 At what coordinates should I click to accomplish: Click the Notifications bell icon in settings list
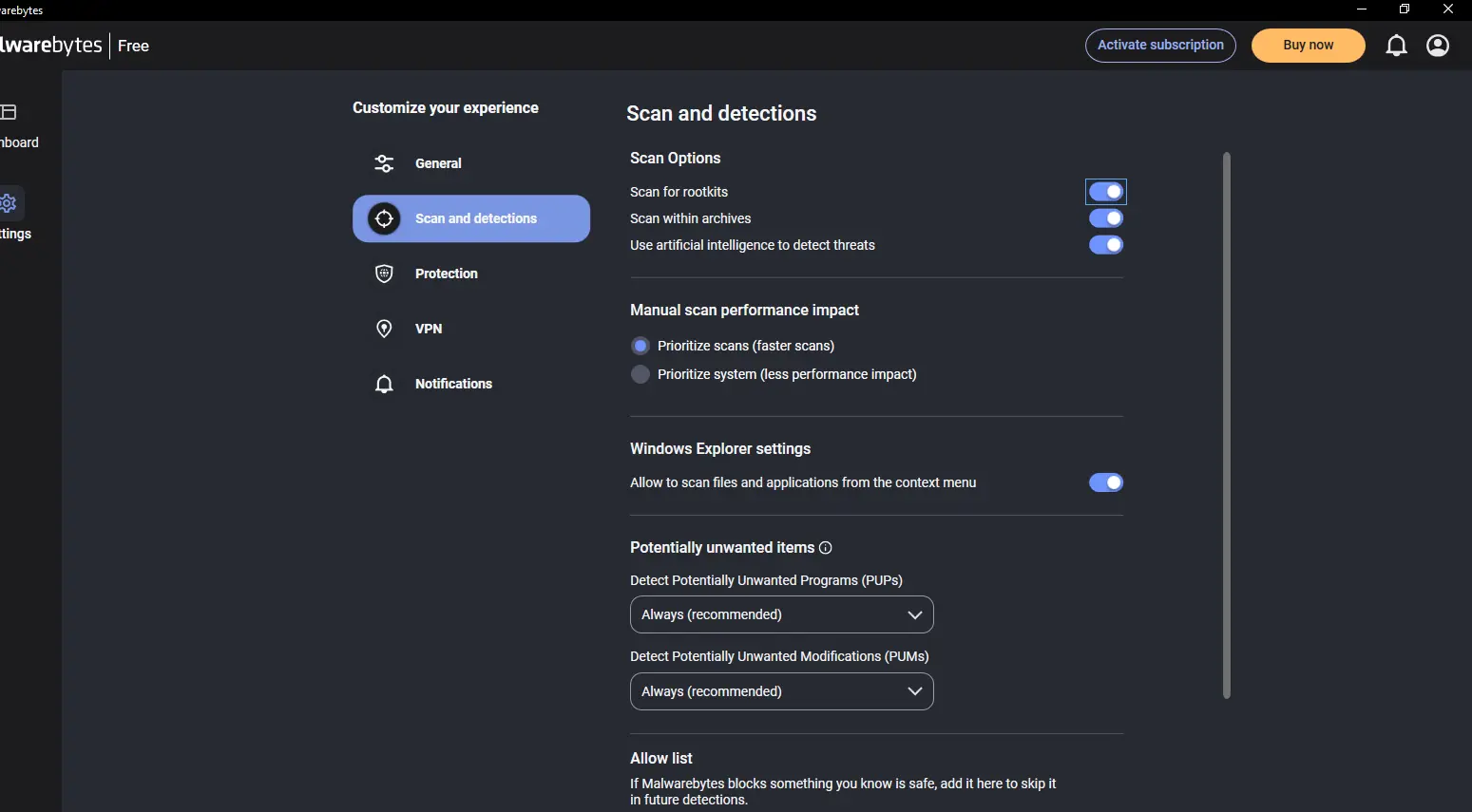tap(384, 384)
